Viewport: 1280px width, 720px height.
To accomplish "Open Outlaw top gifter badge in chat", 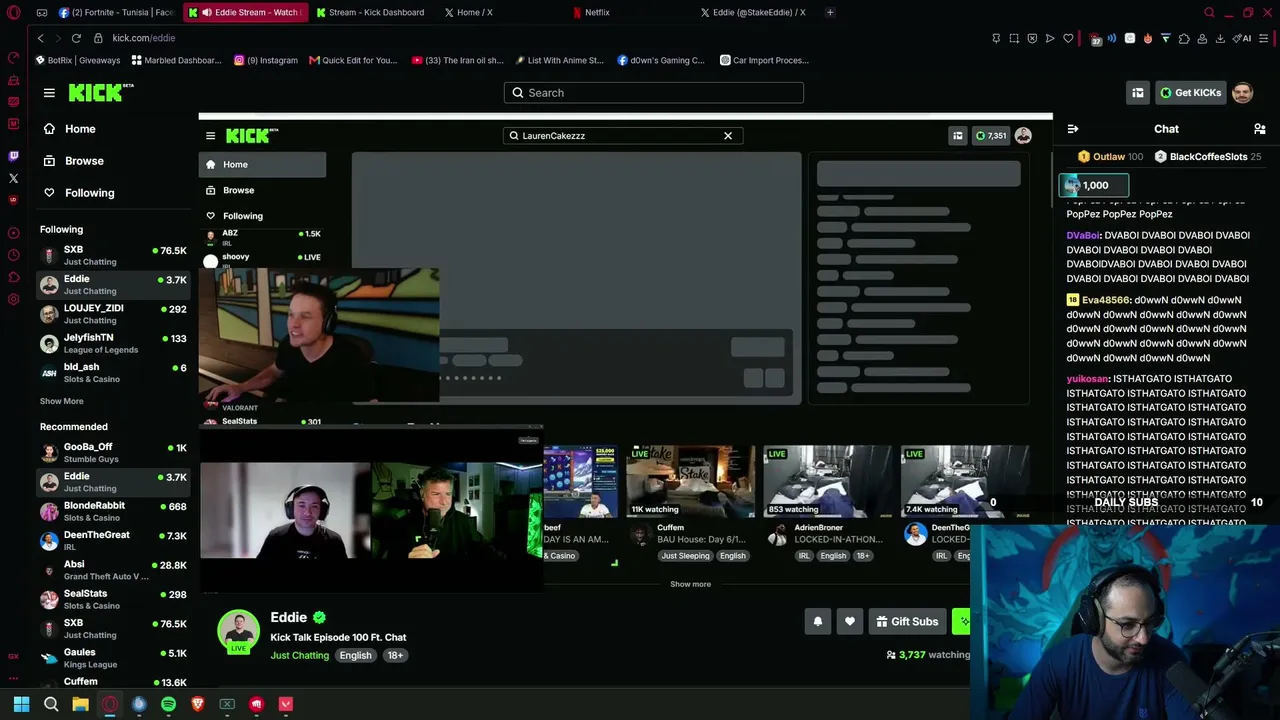I will coord(1110,157).
